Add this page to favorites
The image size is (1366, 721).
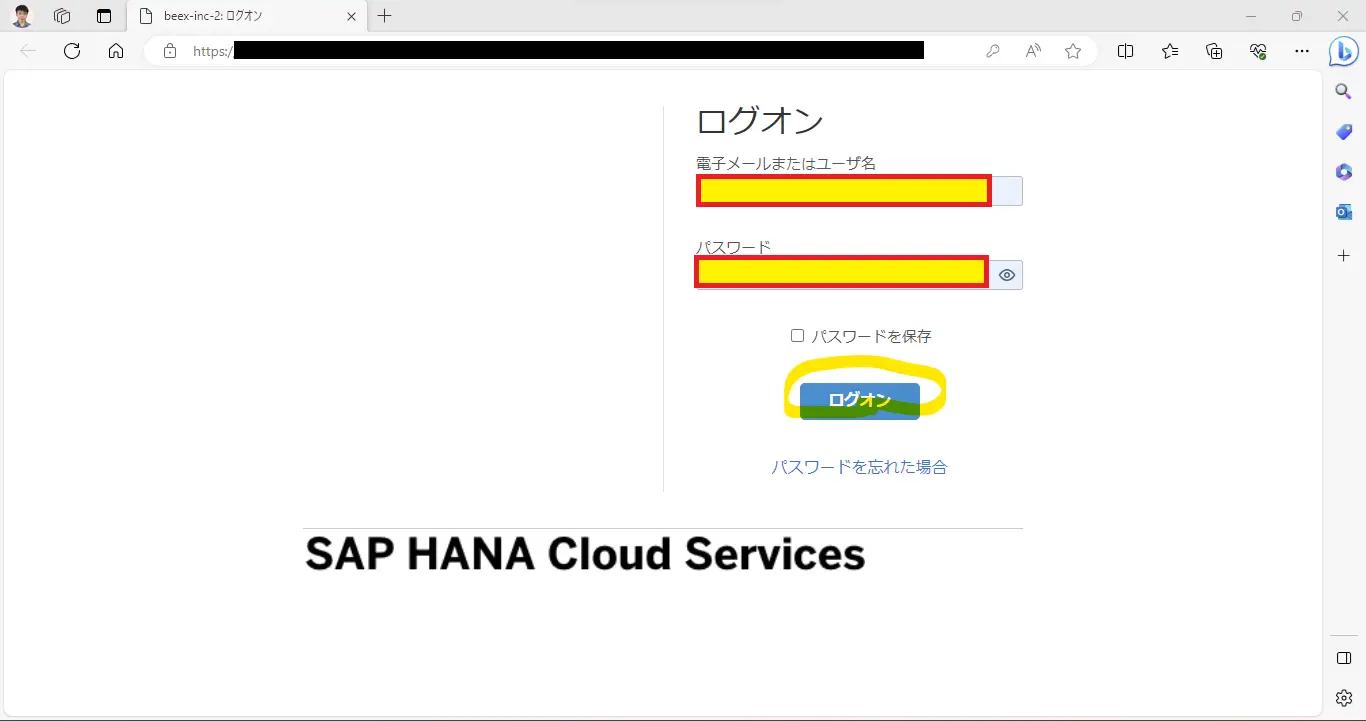click(x=1073, y=51)
